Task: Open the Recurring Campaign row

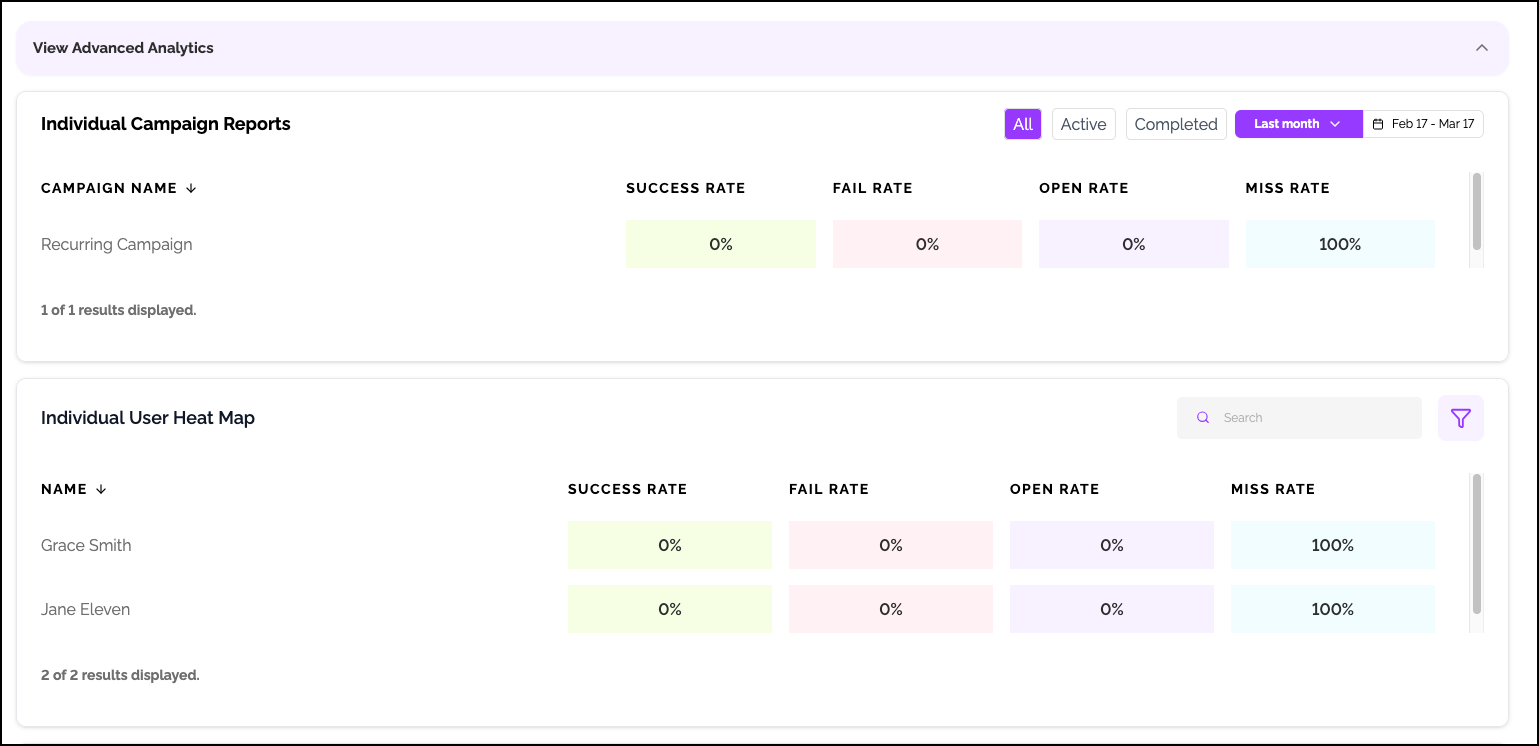Action: (117, 244)
